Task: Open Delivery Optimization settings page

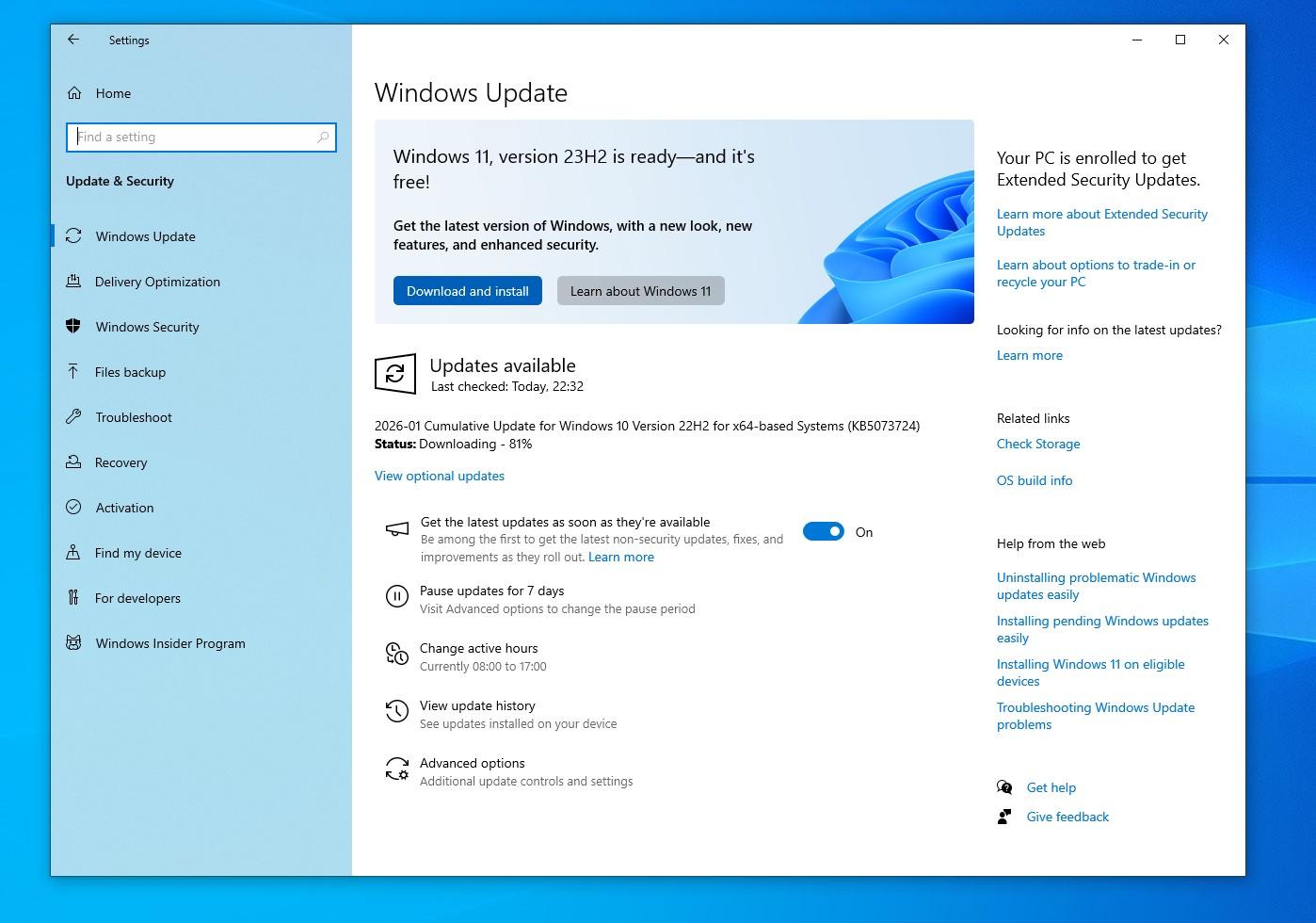Action: tap(157, 282)
